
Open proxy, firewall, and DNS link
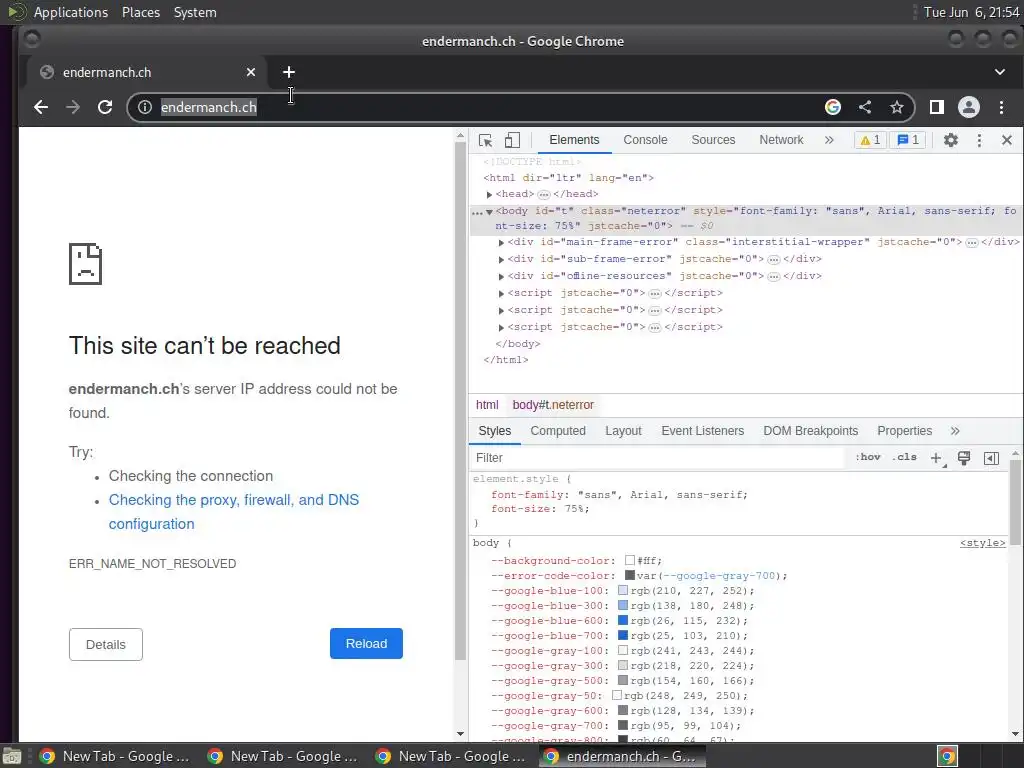pyautogui.click(x=234, y=512)
